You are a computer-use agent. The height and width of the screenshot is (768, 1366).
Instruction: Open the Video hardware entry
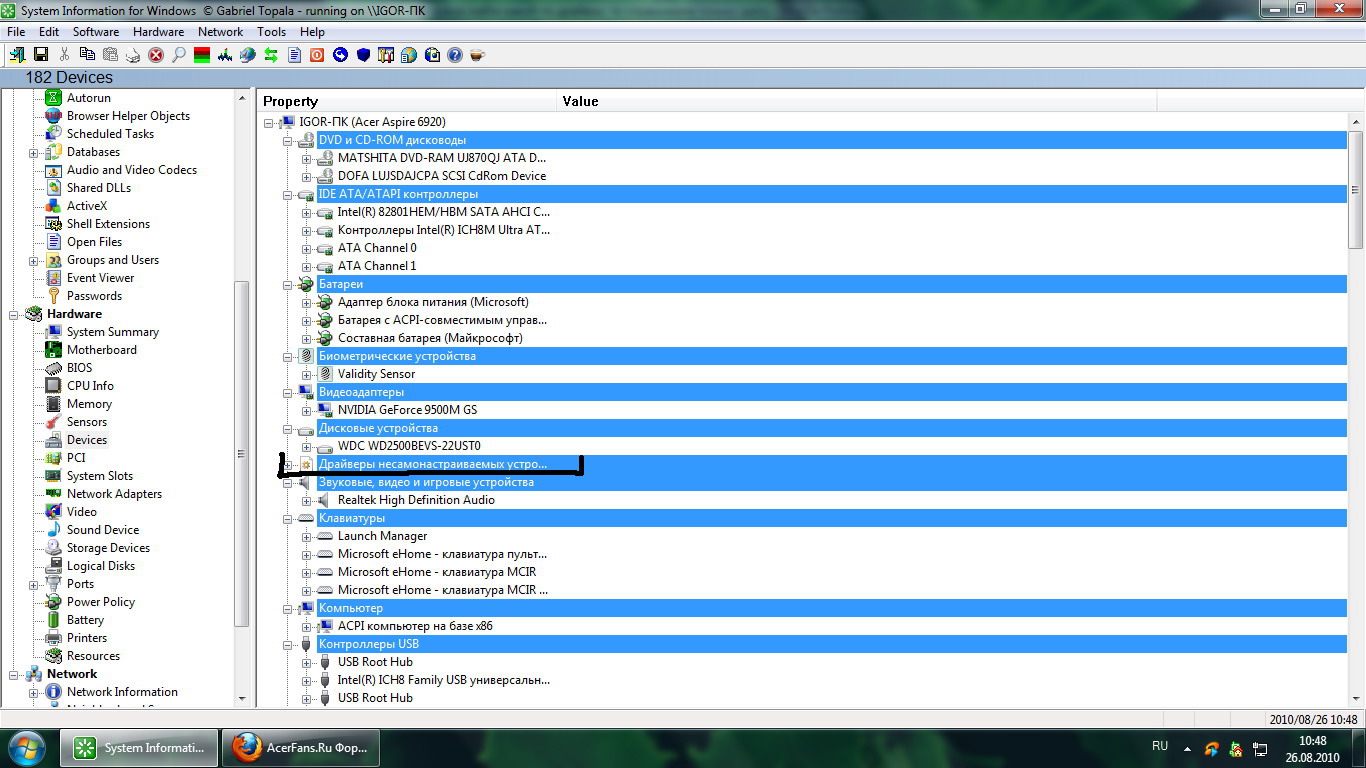point(82,512)
